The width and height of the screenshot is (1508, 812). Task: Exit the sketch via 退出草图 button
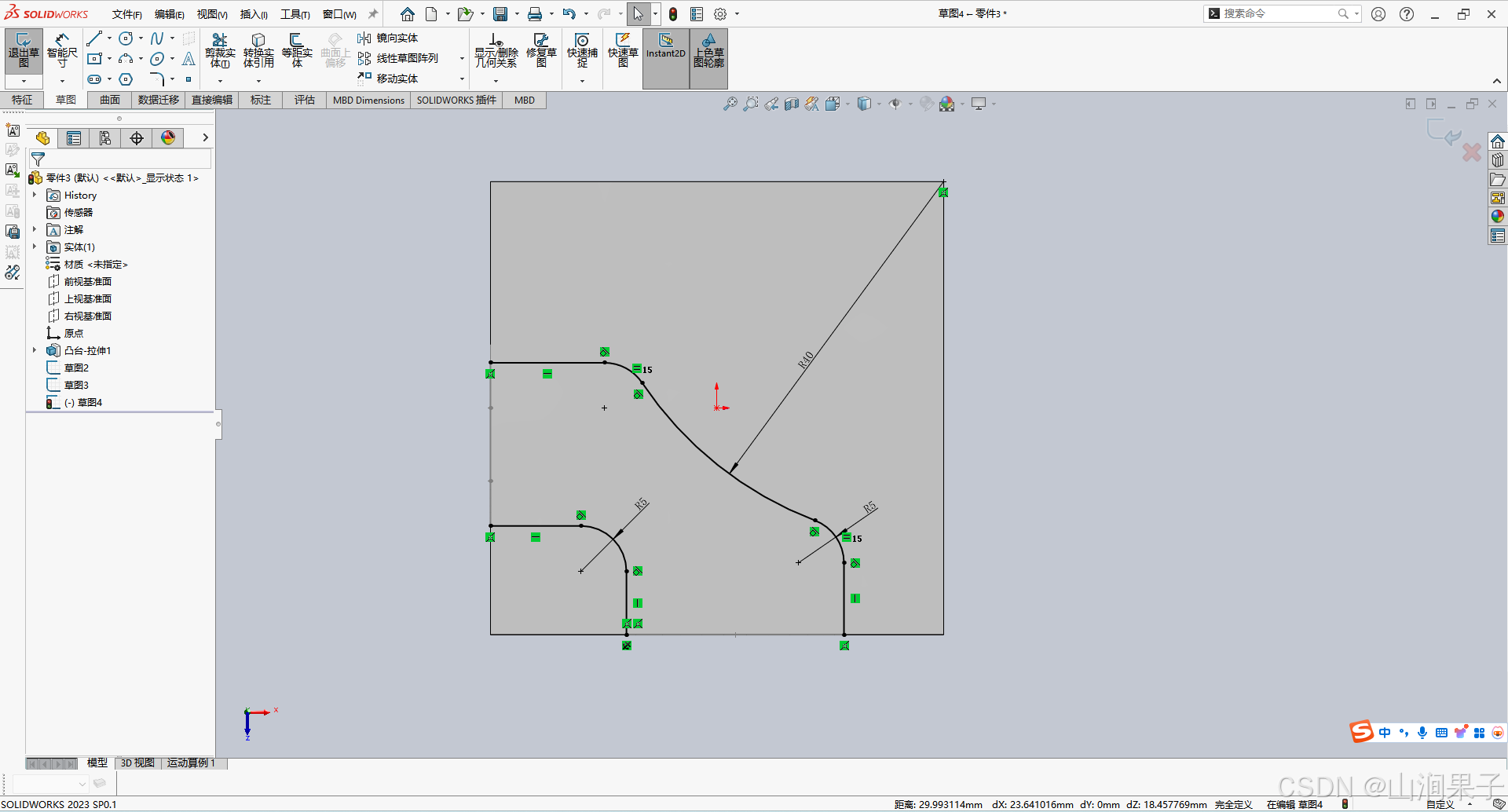coord(24,51)
